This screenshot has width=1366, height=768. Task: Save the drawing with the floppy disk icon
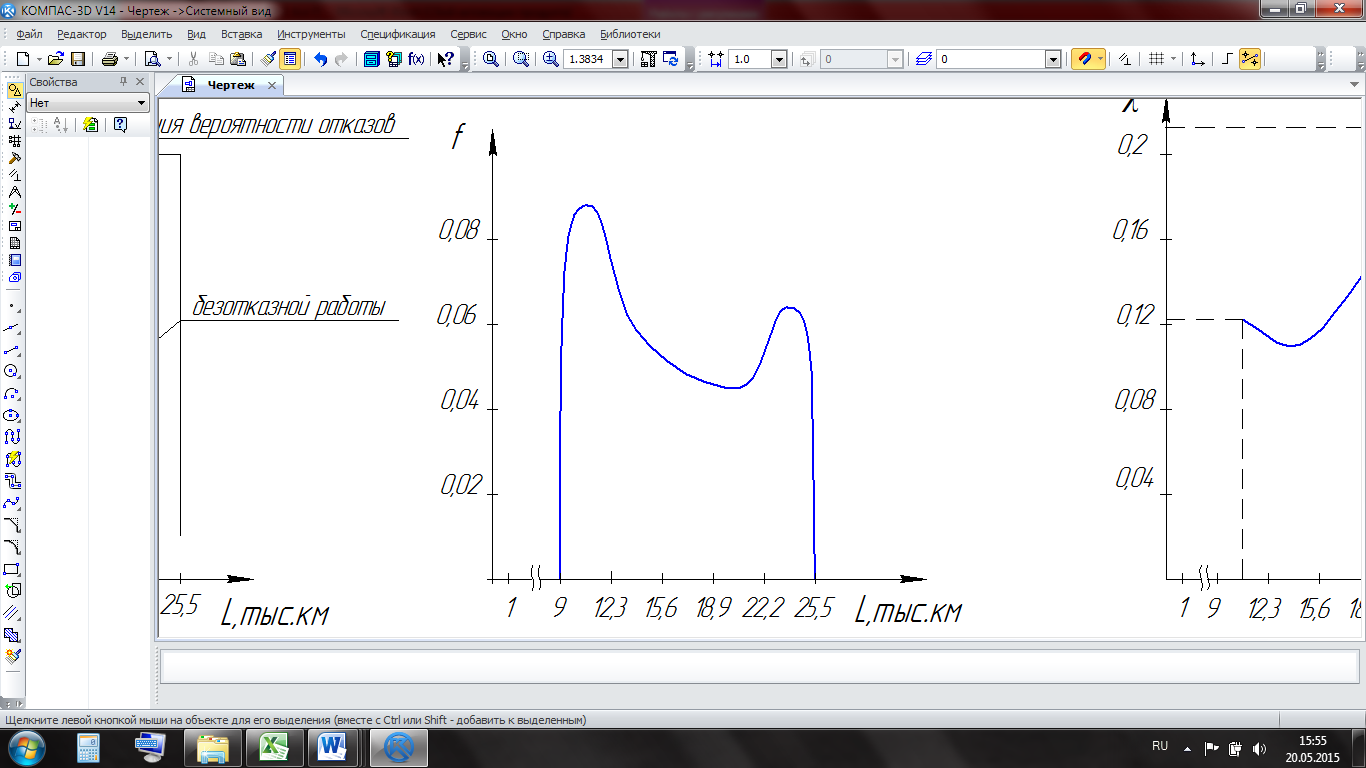(77, 59)
